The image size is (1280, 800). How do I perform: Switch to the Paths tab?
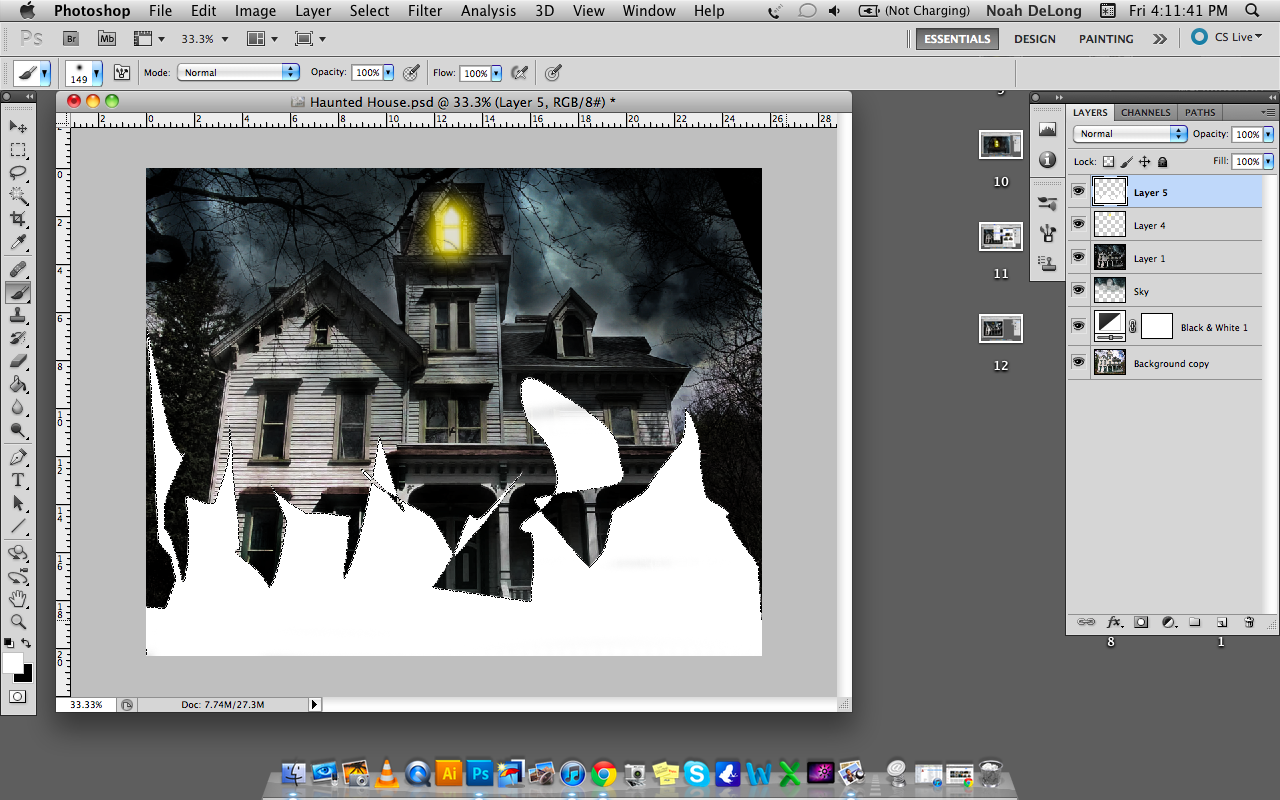point(1200,112)
